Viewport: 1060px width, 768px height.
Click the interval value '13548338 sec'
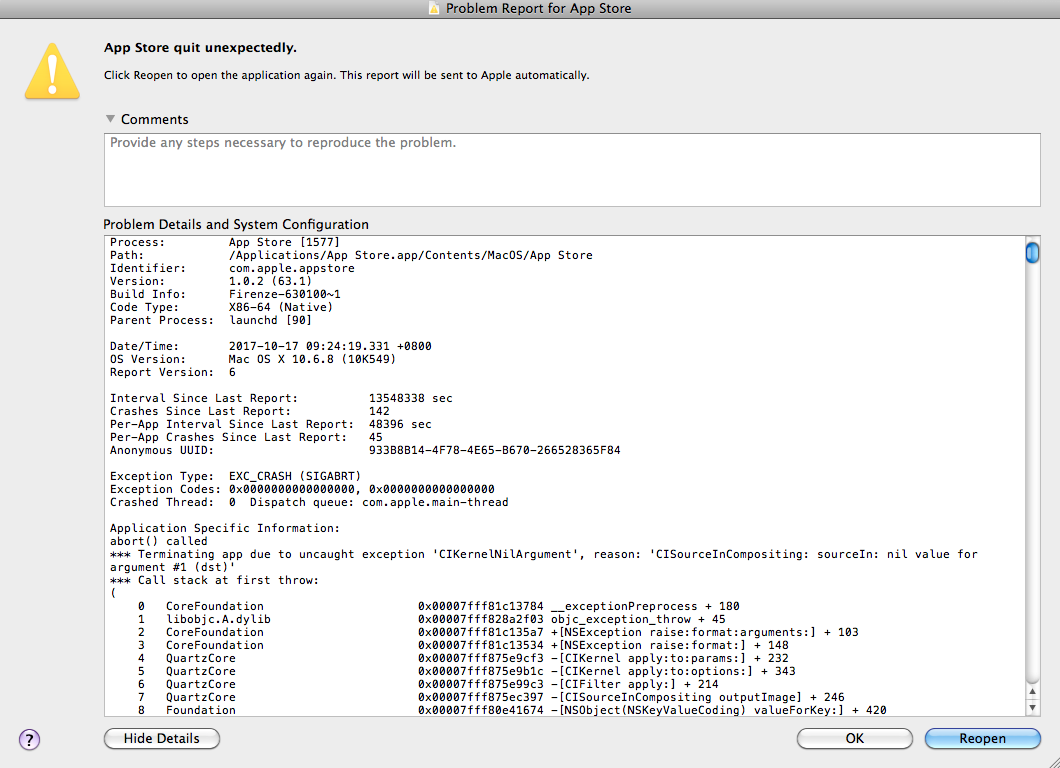[x=410, y=398]
